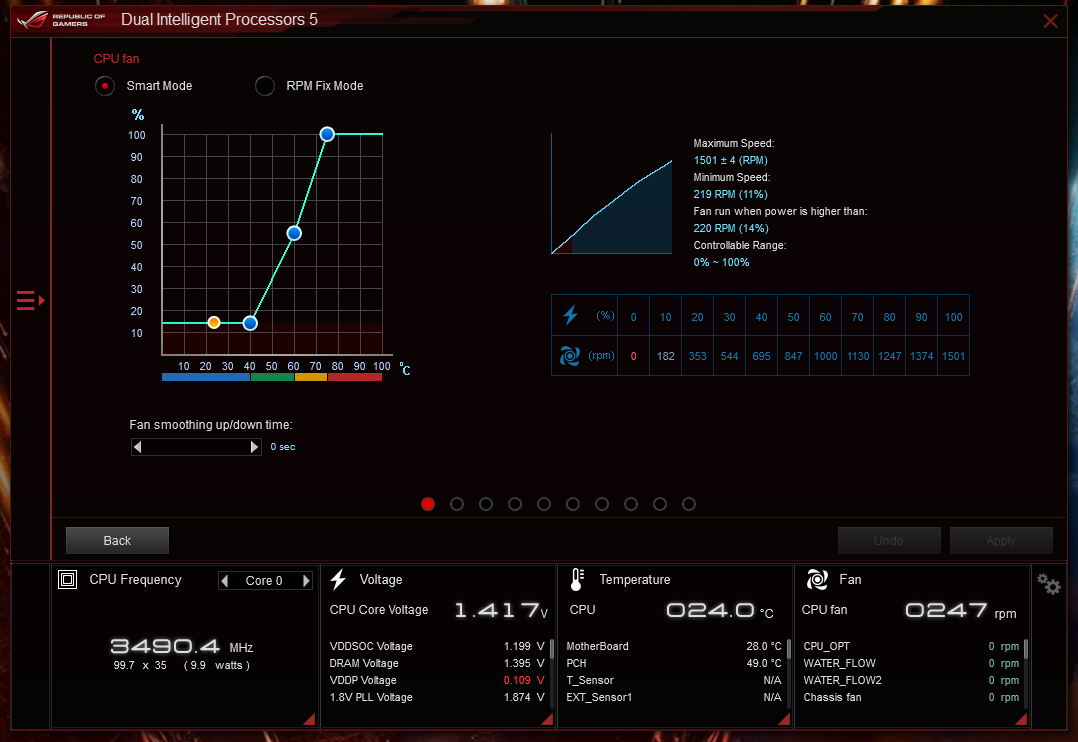1078x742 pixels.
Task: Click the WATER_FLOW2 fan row
Action: point(911,680)
